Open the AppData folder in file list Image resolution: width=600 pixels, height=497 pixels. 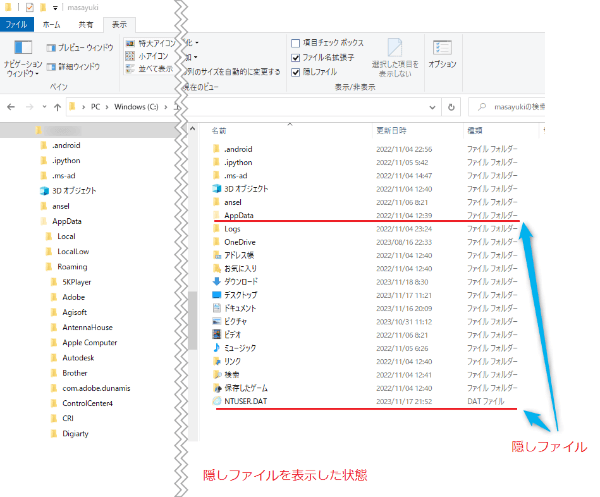pos(233,215)
